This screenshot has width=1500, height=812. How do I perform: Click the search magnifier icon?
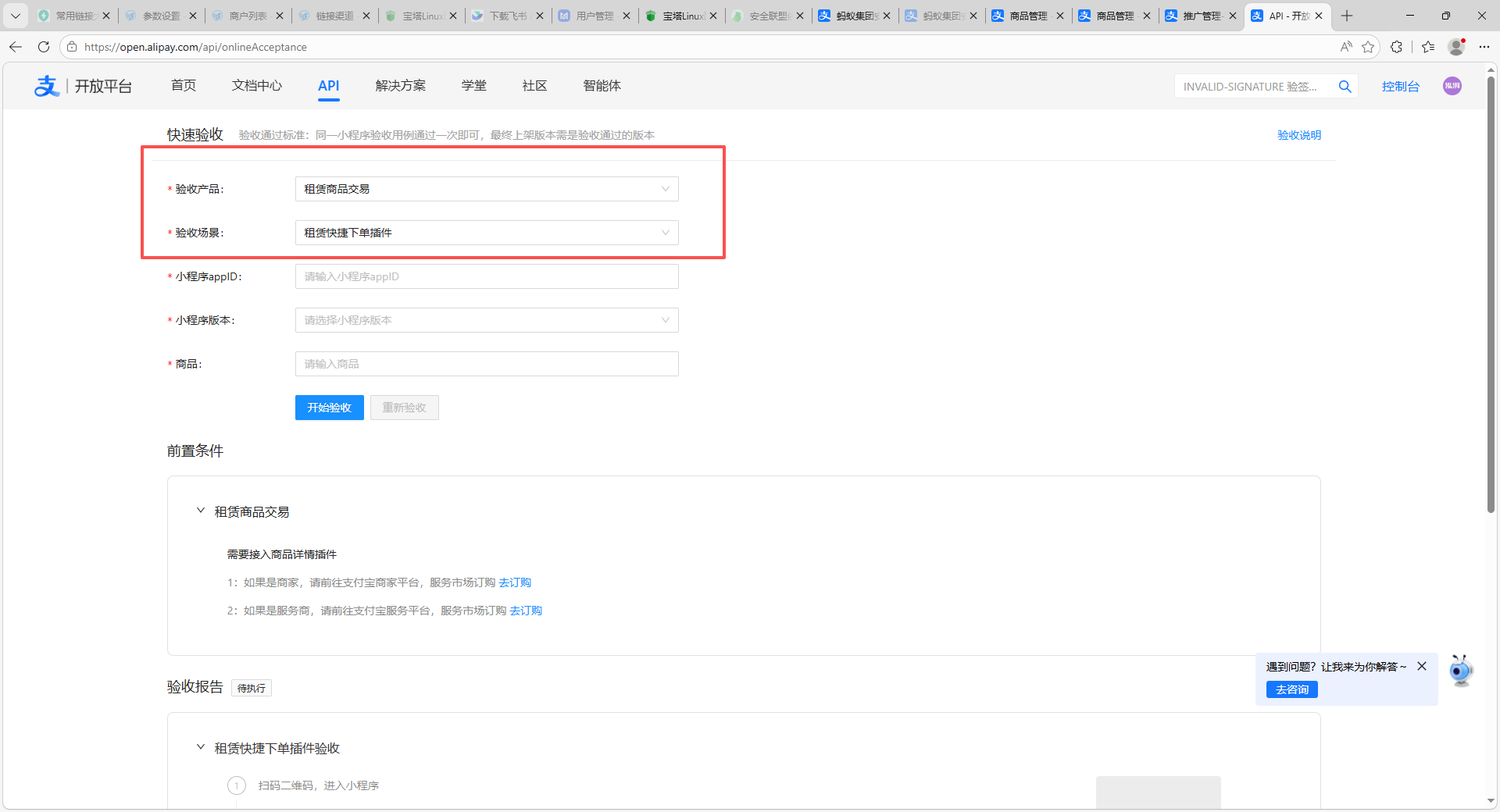point(1345,87)
